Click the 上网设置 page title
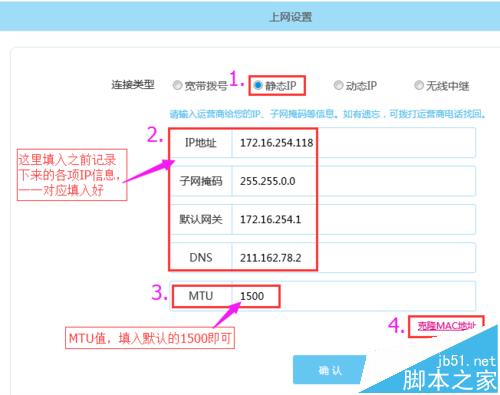Image resolution: width=500 pixels, height=395 pixels. point(290,17)
